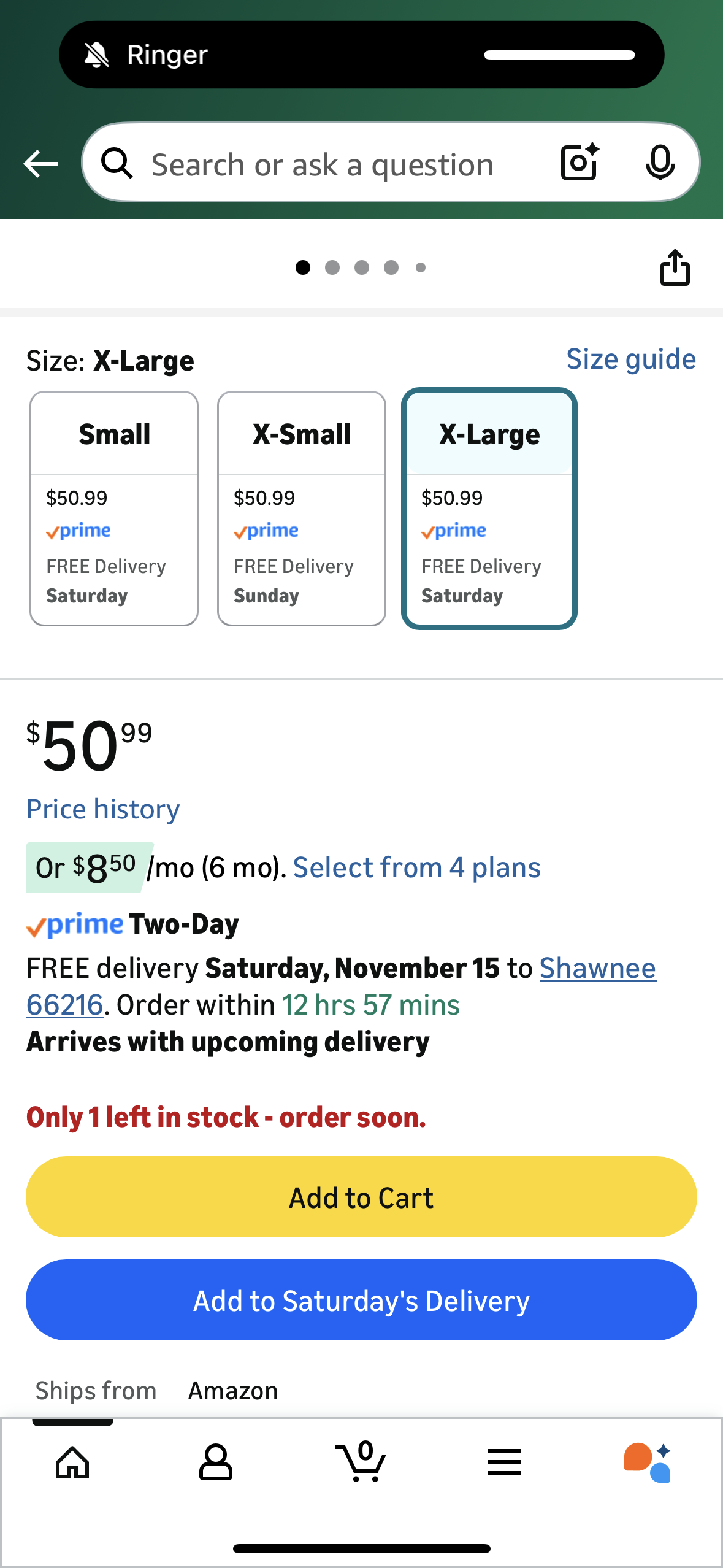The height and width of the screenshot is (1568, 723).
Task: Select the Small size option
Action: coord(114,508)
